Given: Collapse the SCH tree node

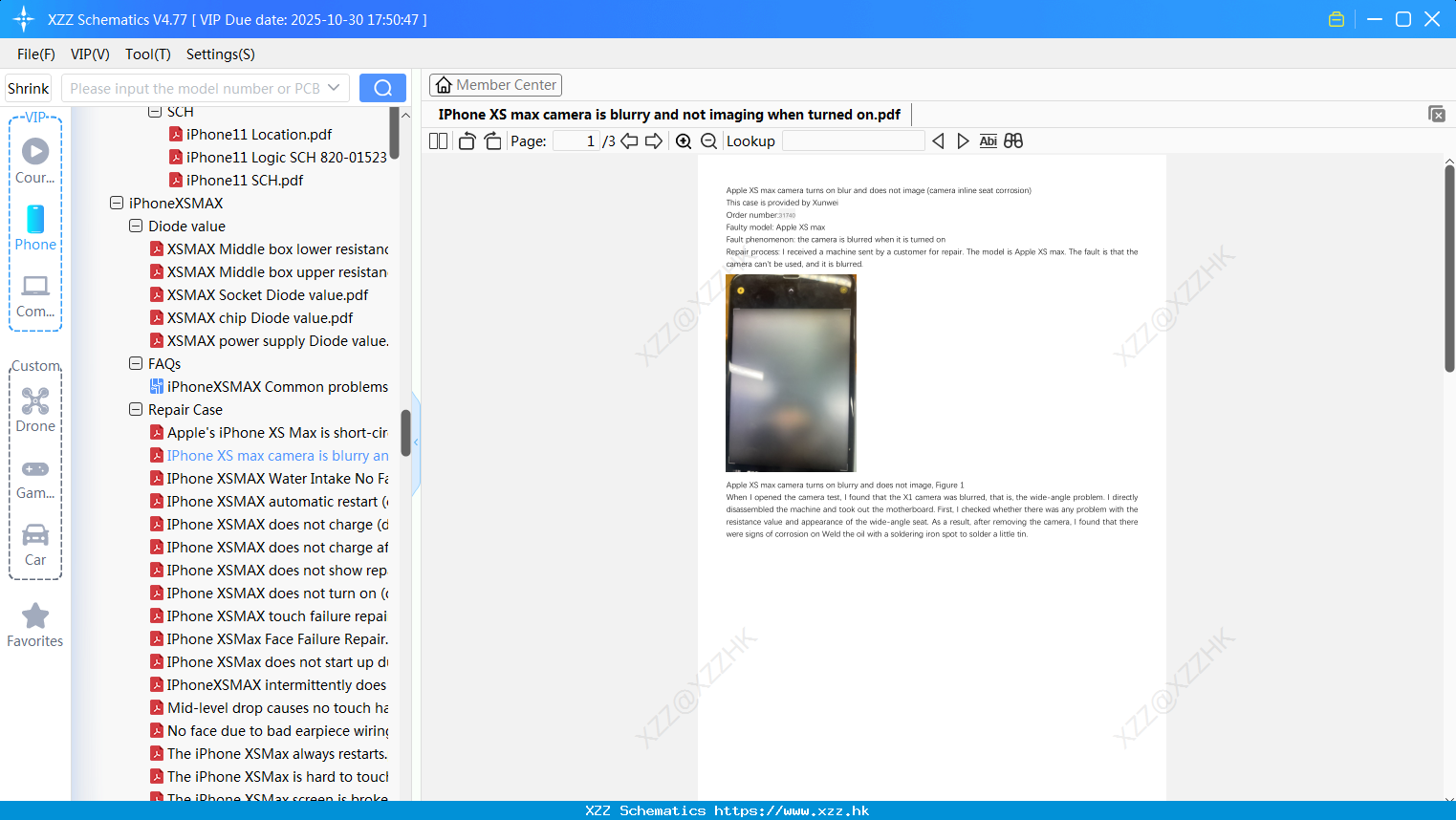Looking at the screenshot, I should point(155,112).
